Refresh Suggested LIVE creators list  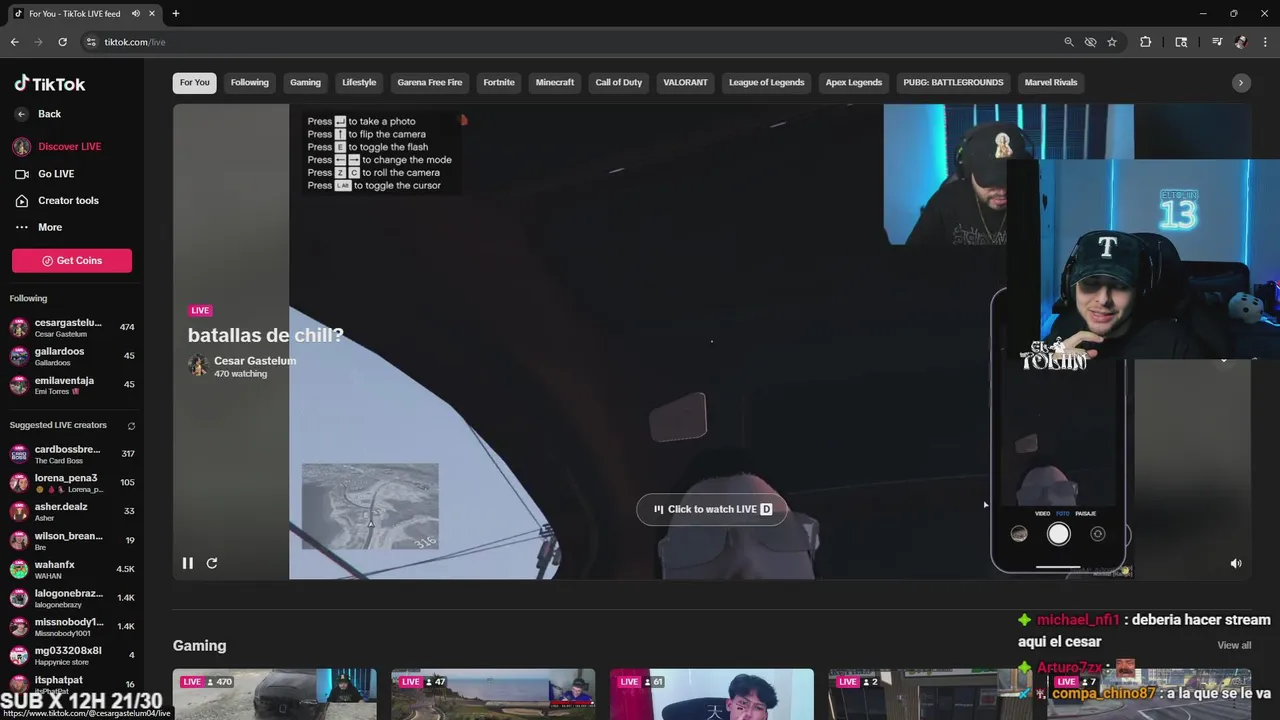(131, 426)
